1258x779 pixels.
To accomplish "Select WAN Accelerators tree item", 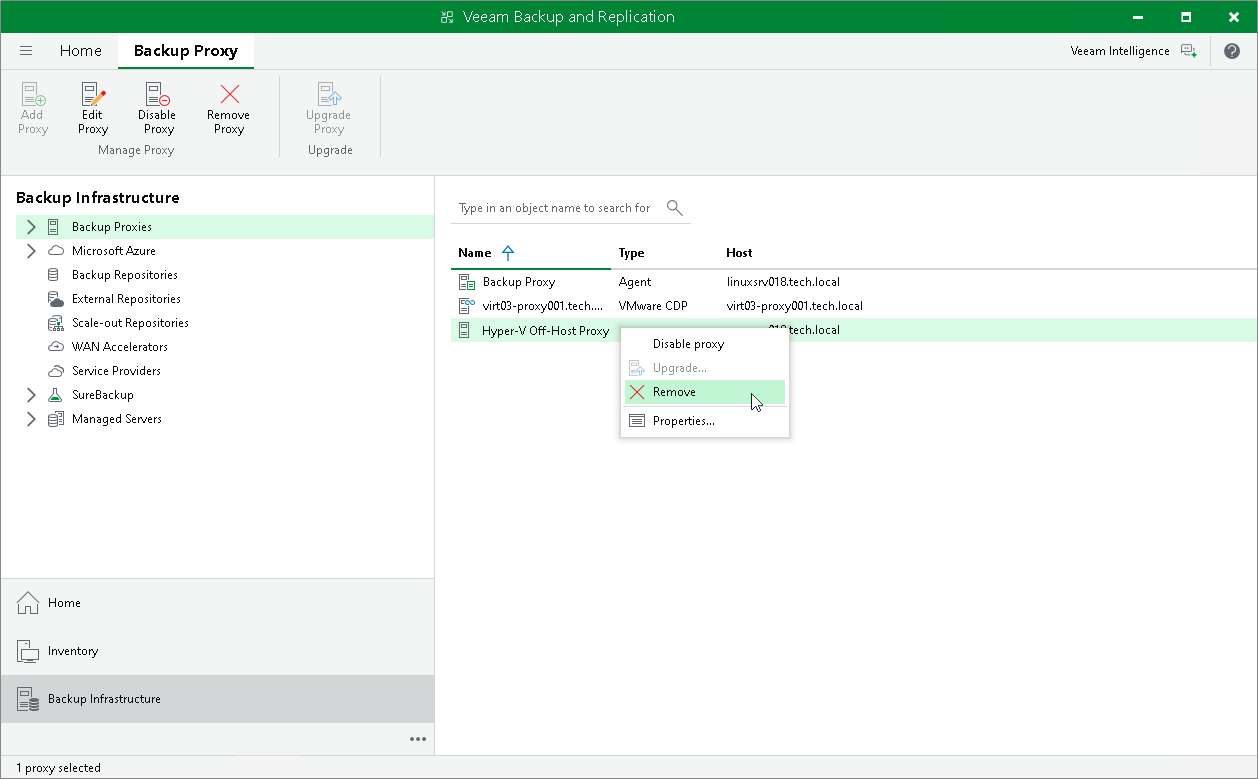I will 120,347.
